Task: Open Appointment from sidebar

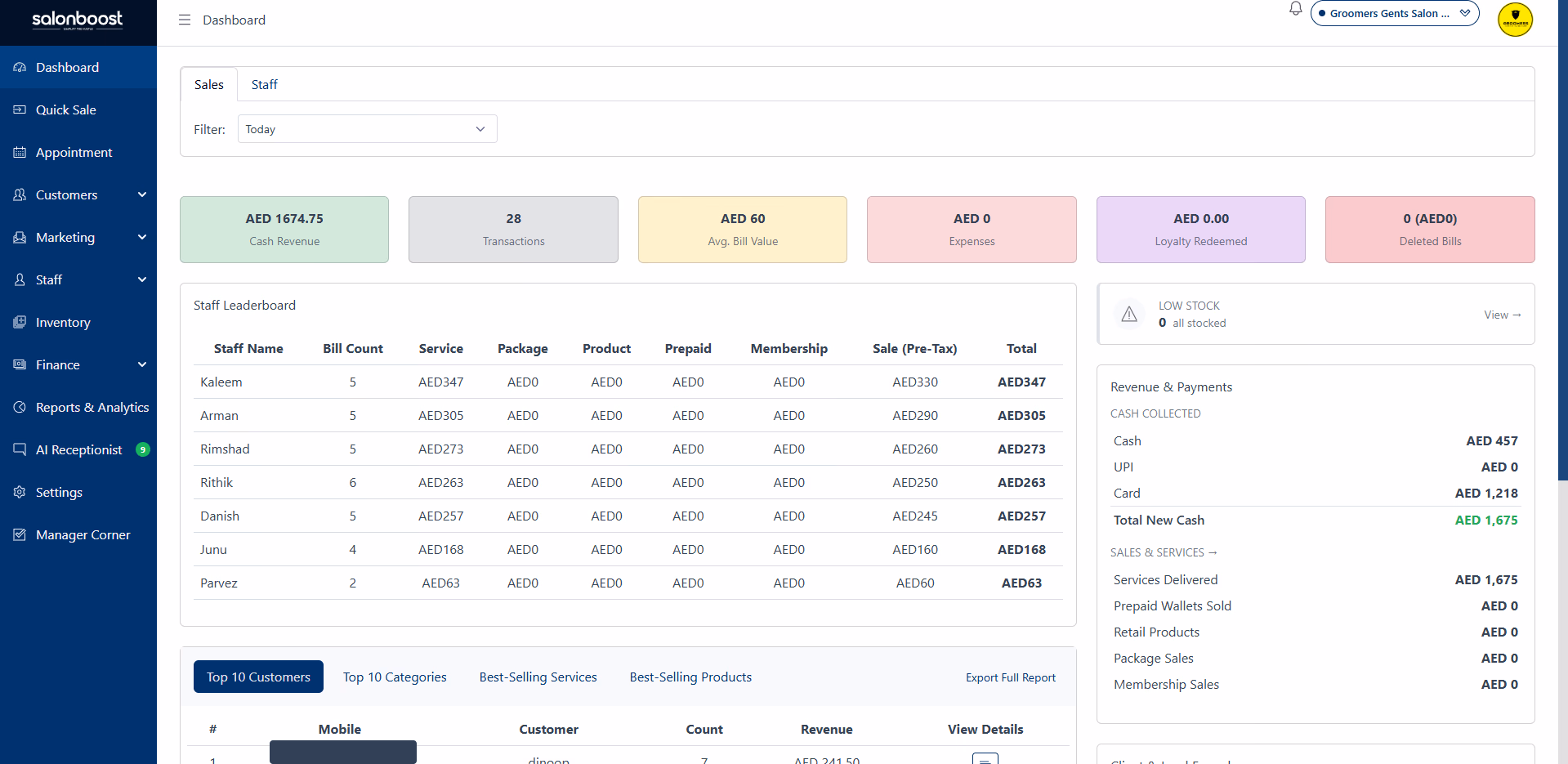Action: (x=78, y=152)
